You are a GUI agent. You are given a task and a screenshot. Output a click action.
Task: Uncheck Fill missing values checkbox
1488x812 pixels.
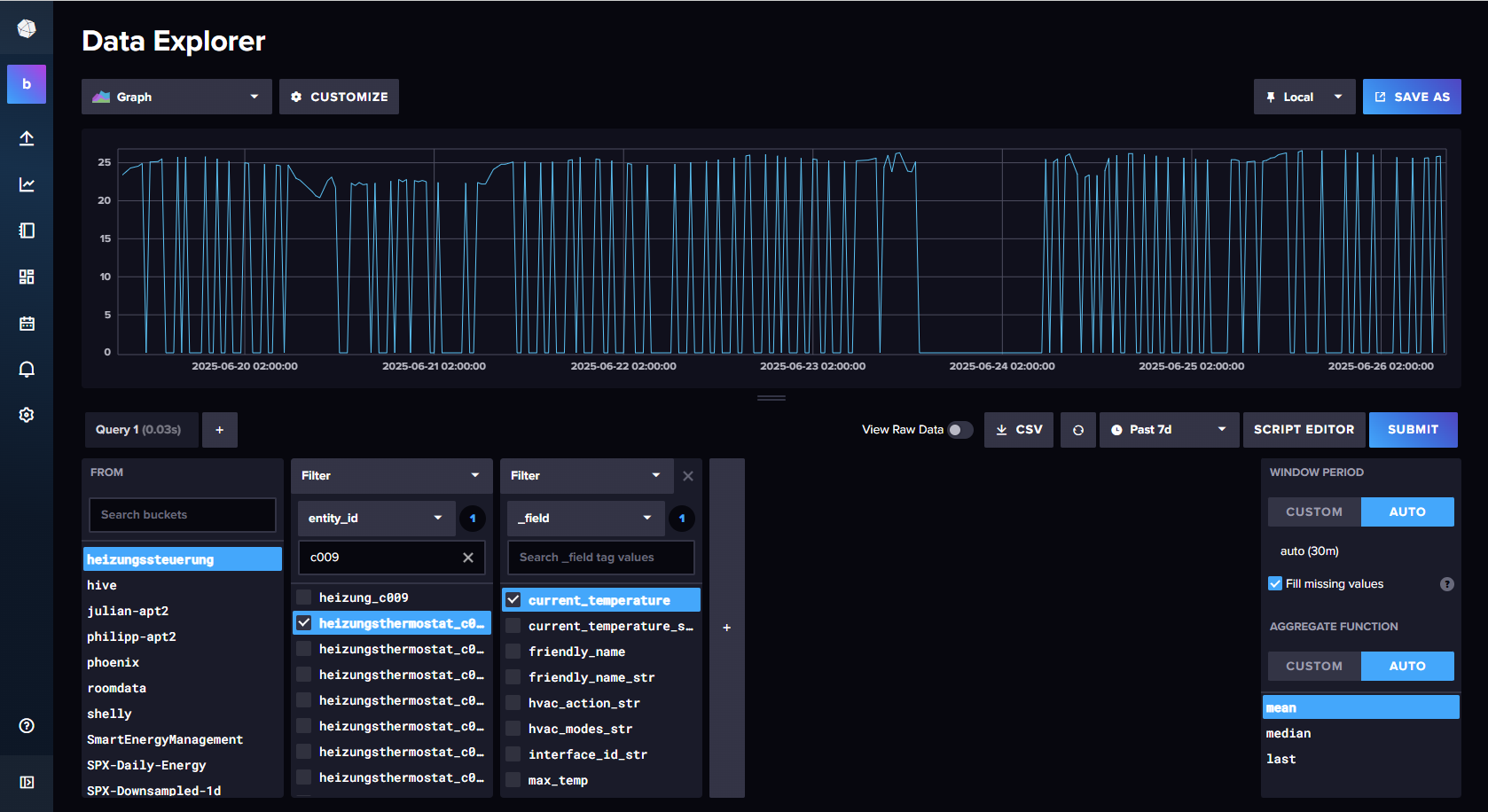(x=1275, y=583)
